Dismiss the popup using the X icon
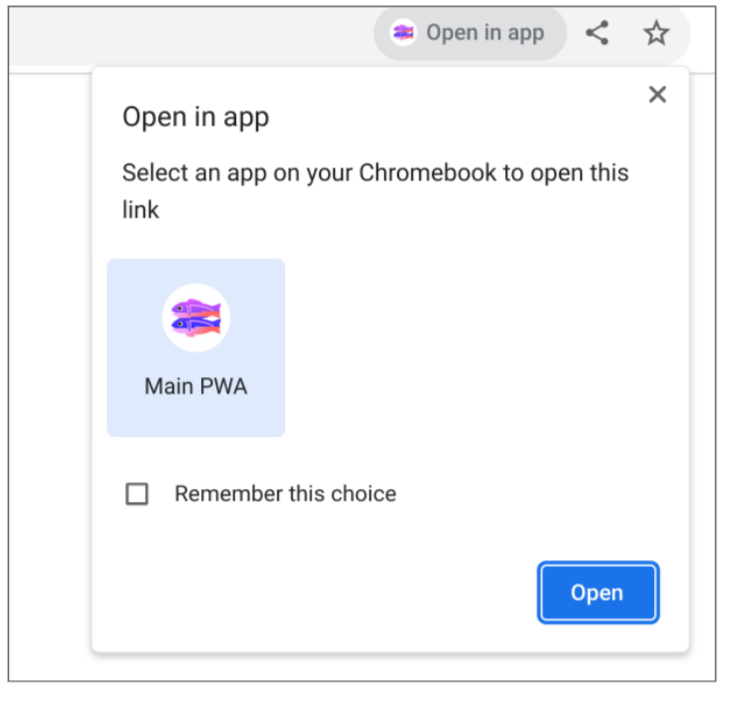The width and height of the screenshot is (729, 704). (657, 94)
